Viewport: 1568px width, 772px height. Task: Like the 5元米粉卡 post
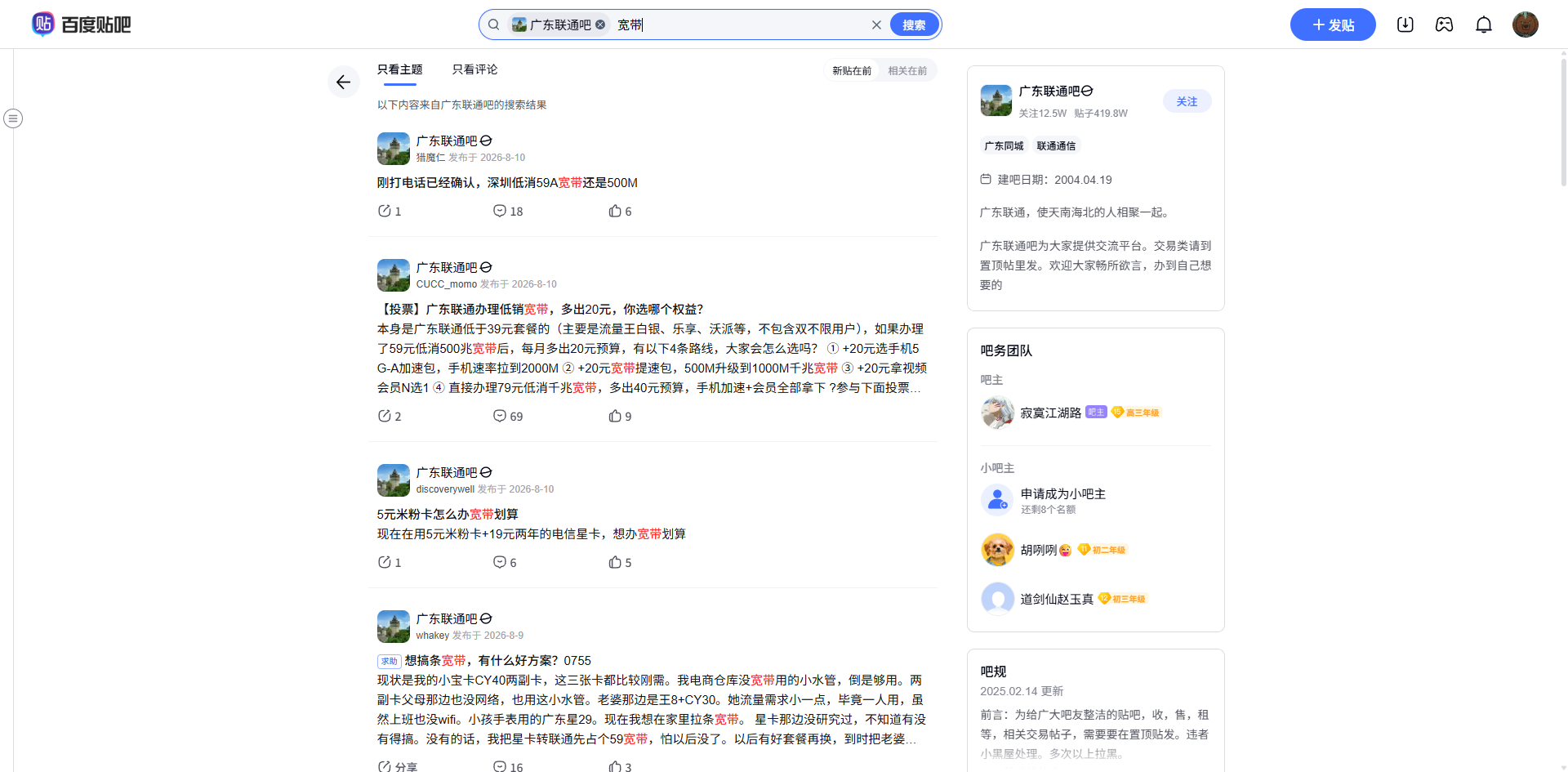[620, 563]
